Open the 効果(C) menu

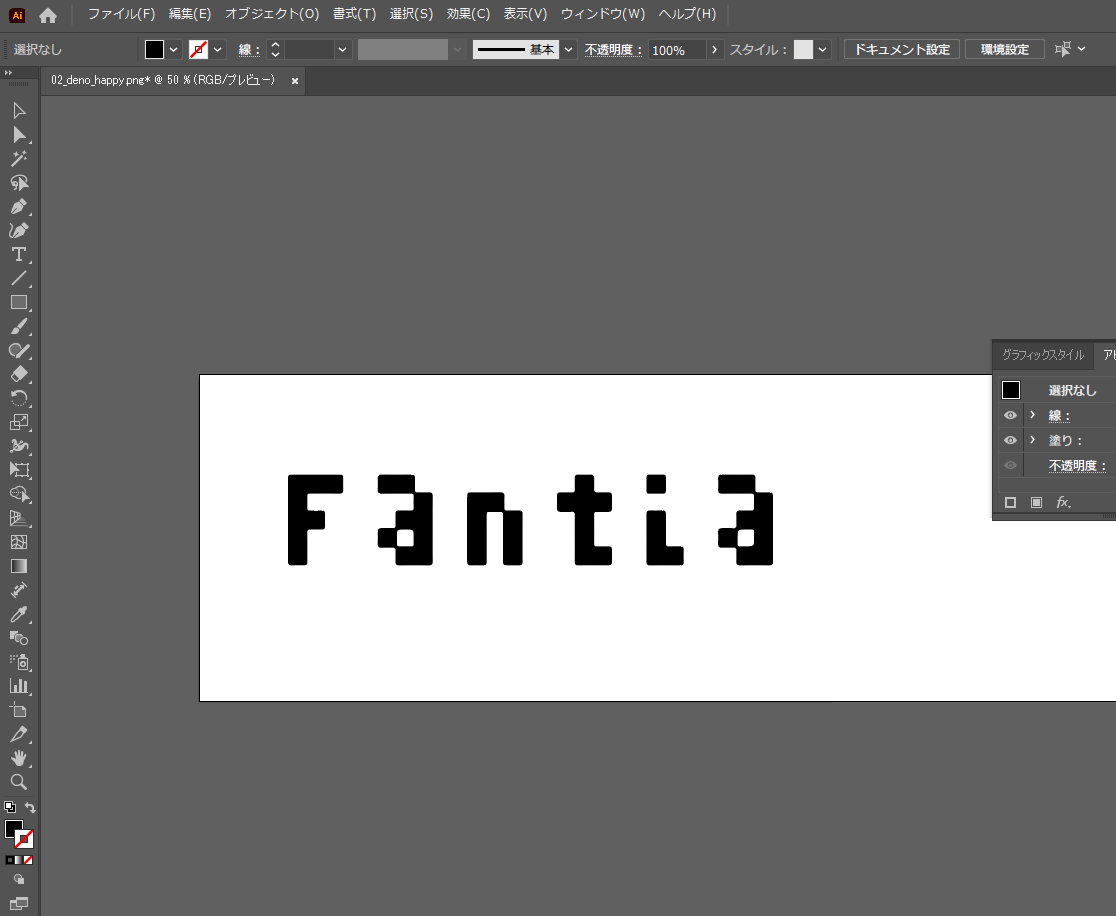coord(468,14)
